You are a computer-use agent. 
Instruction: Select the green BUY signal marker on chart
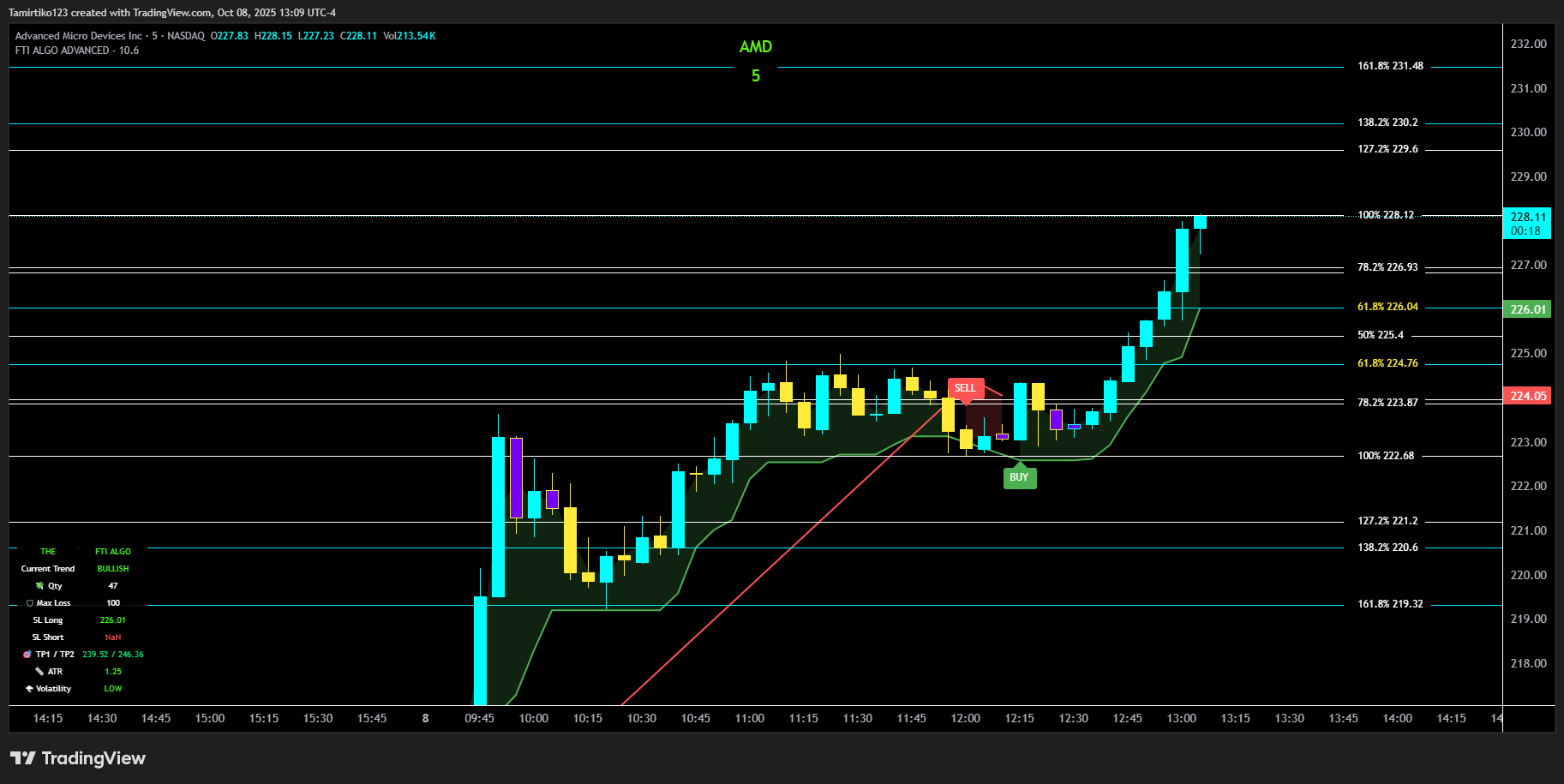1019,477
